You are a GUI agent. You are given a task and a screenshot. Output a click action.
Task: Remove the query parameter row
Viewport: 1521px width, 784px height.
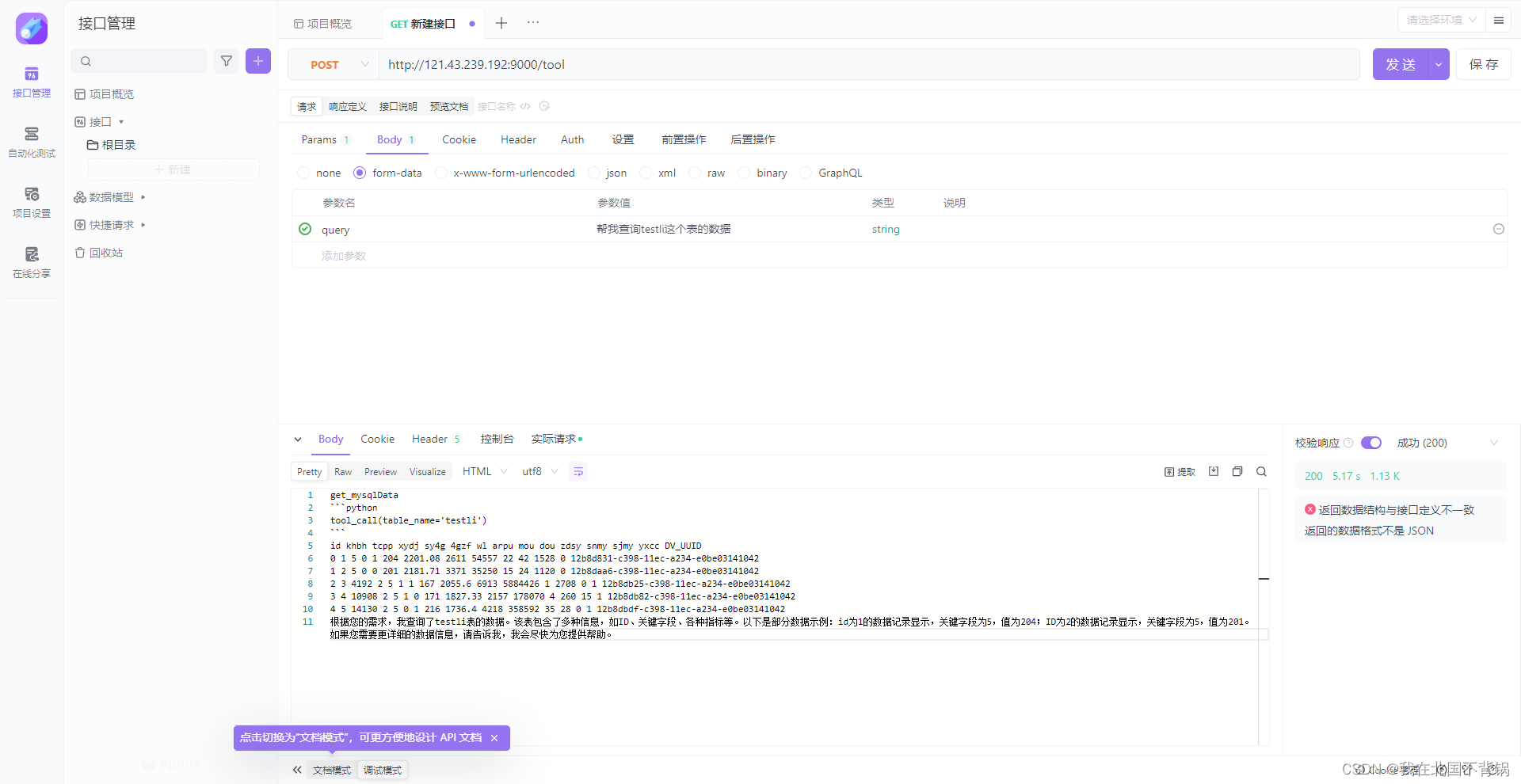tap(1499, 229)
